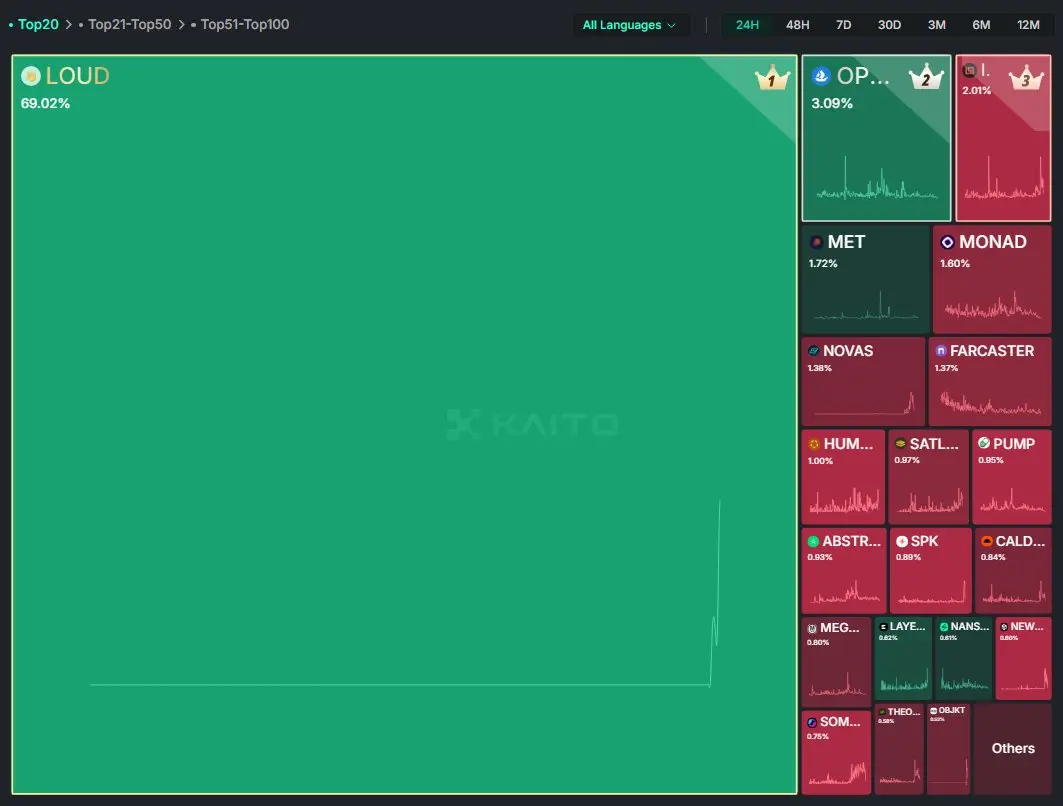Go to the Top20 breadcrumb
Screen dimensions: 1063x806
pyautogui.click(x=38, y=24)
